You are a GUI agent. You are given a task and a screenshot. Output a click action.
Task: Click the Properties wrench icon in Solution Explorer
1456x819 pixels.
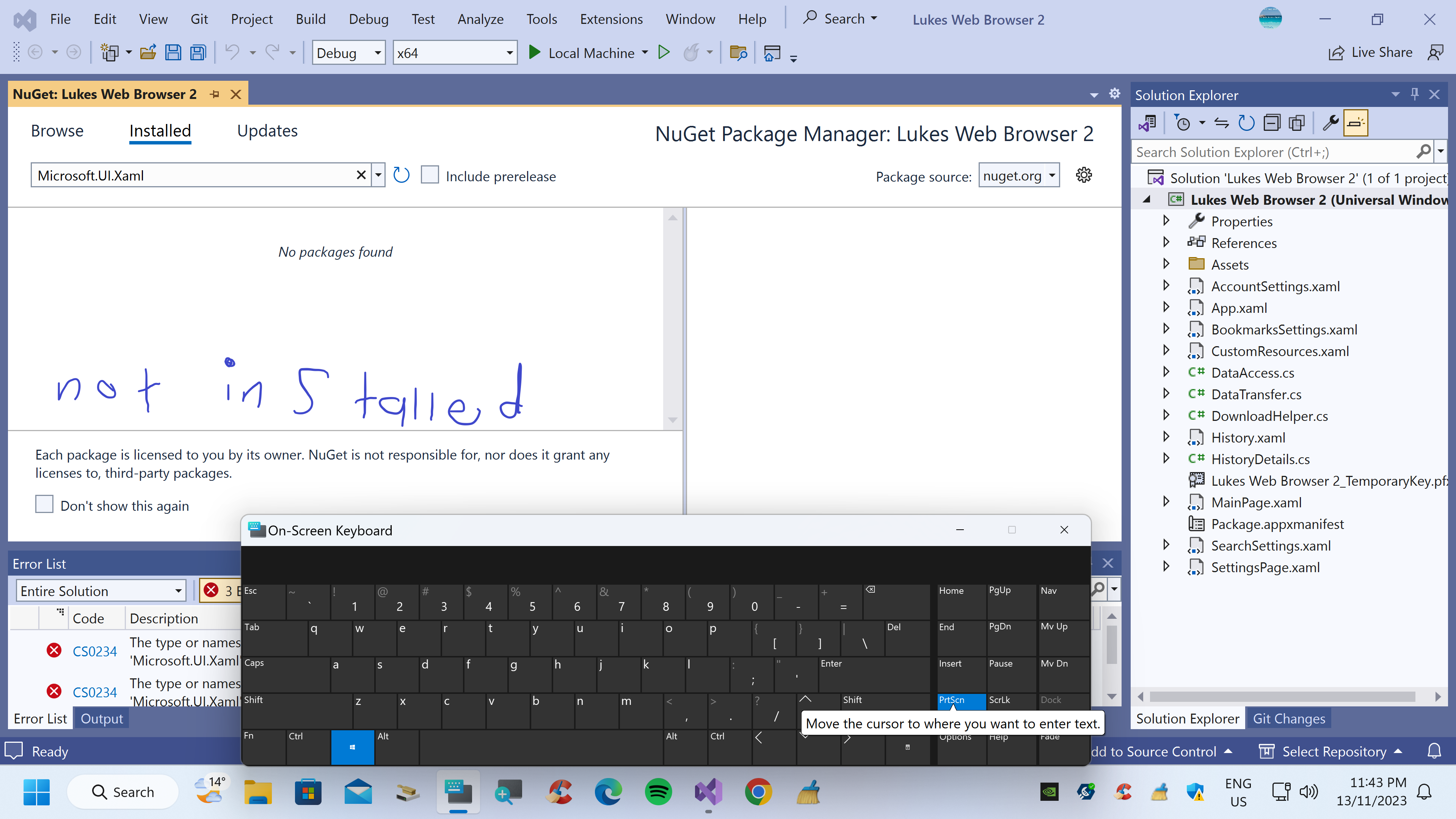pyautogui.click(x=1330, y=122)
